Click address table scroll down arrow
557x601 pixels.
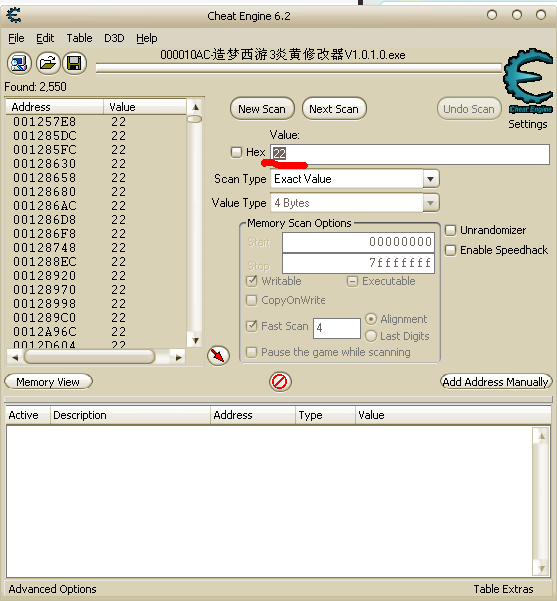541,568
